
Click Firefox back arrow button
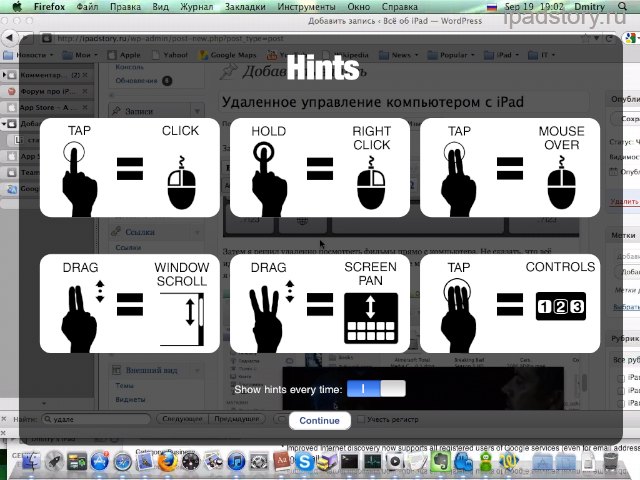pos(9,38)
